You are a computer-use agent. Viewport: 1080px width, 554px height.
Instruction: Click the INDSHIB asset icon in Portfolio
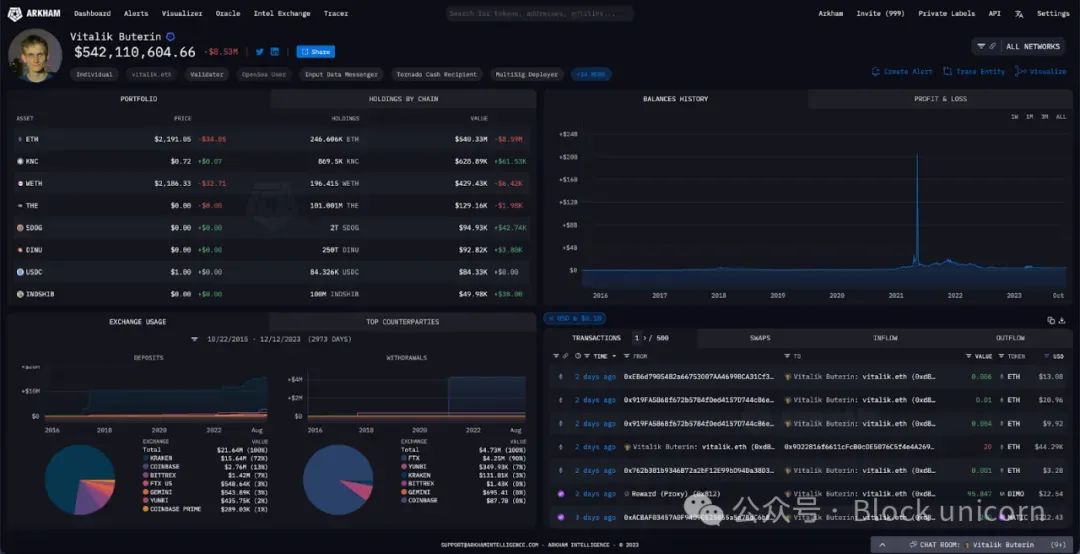click(20, 294)
